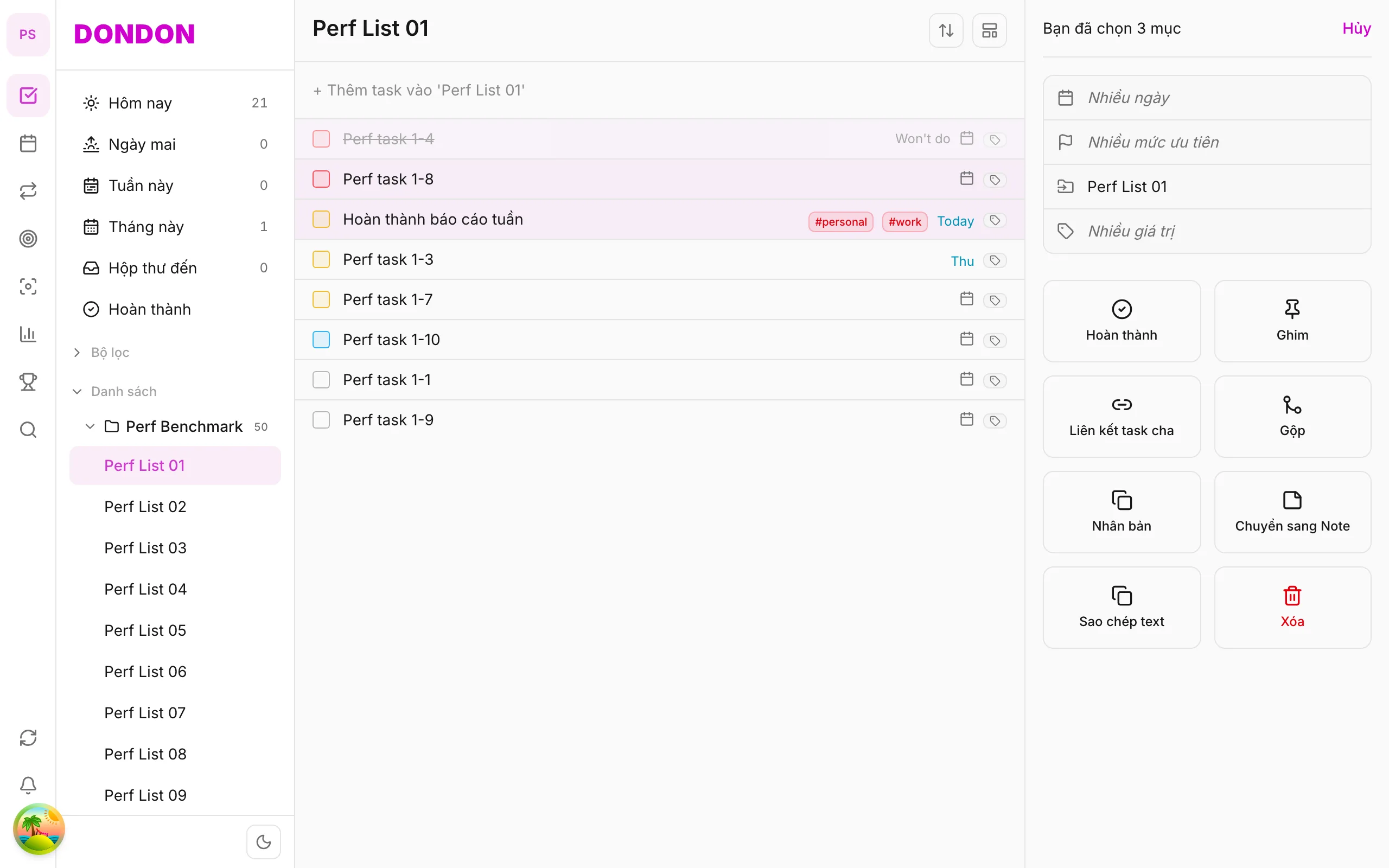Click the Nhân bản duplicate button
Screen dimensions: 1389x868
tap(1122, 512)
